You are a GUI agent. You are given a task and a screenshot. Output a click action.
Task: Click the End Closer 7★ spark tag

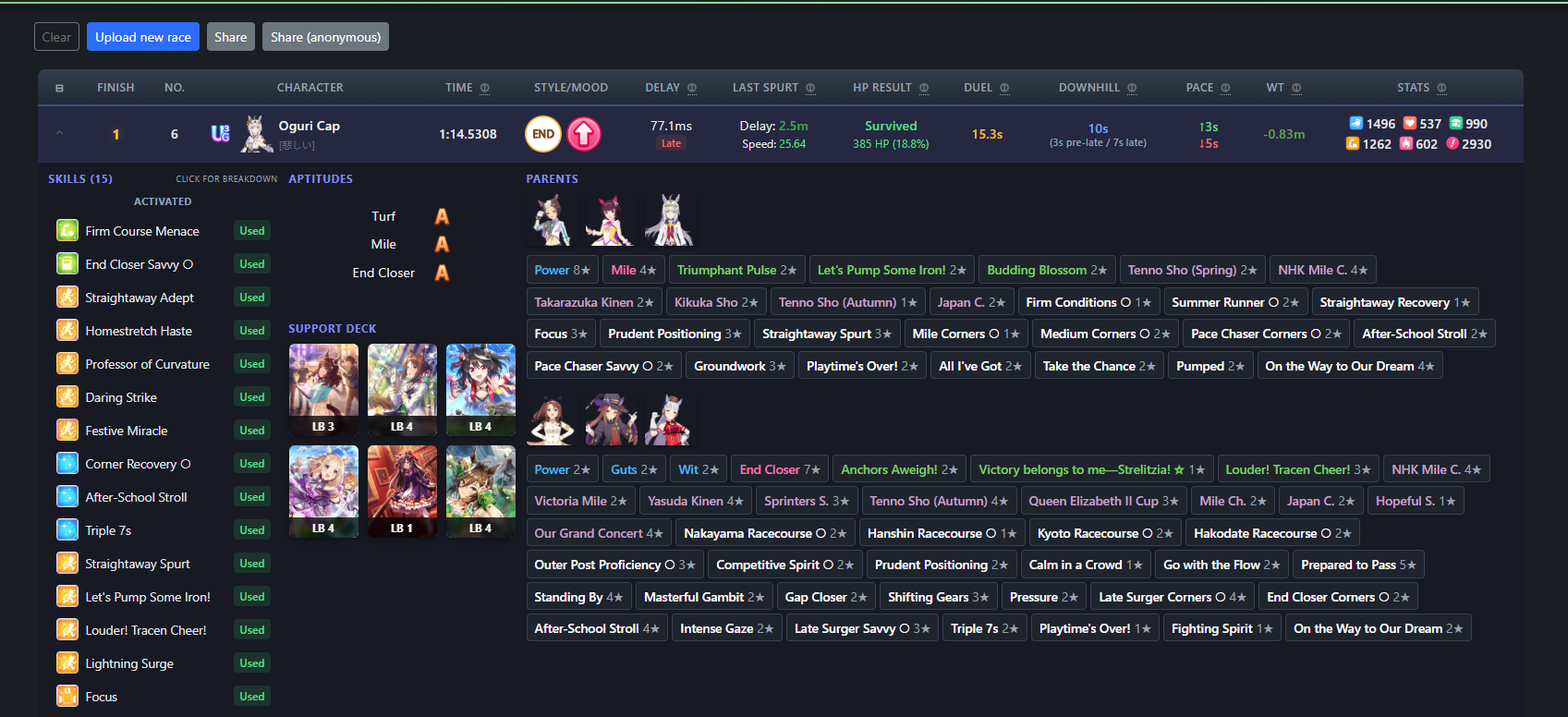[780, 469]
